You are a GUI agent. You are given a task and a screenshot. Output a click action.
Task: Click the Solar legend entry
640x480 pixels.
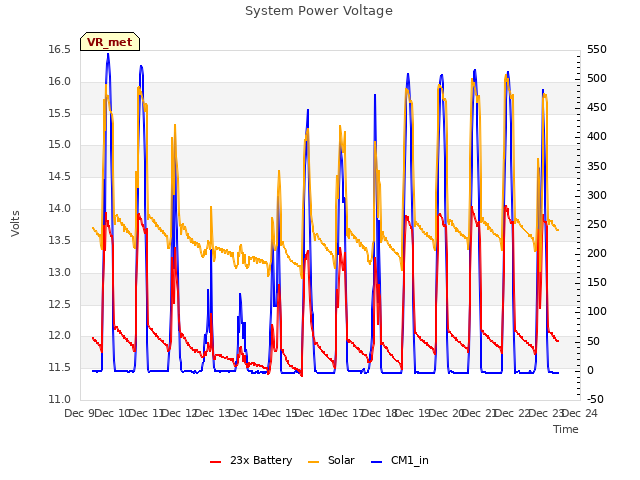331,460
